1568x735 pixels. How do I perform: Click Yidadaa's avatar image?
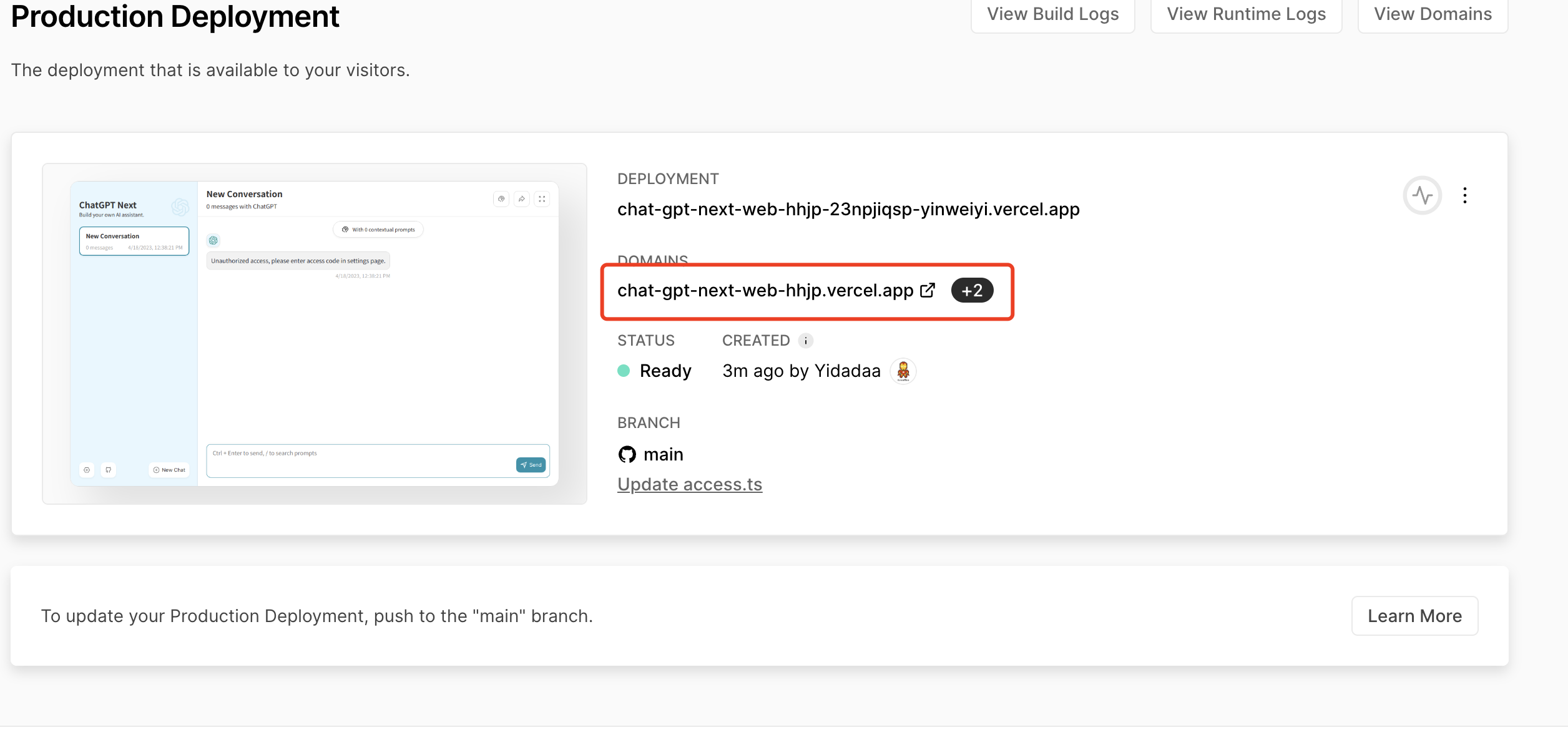(903, 371)
